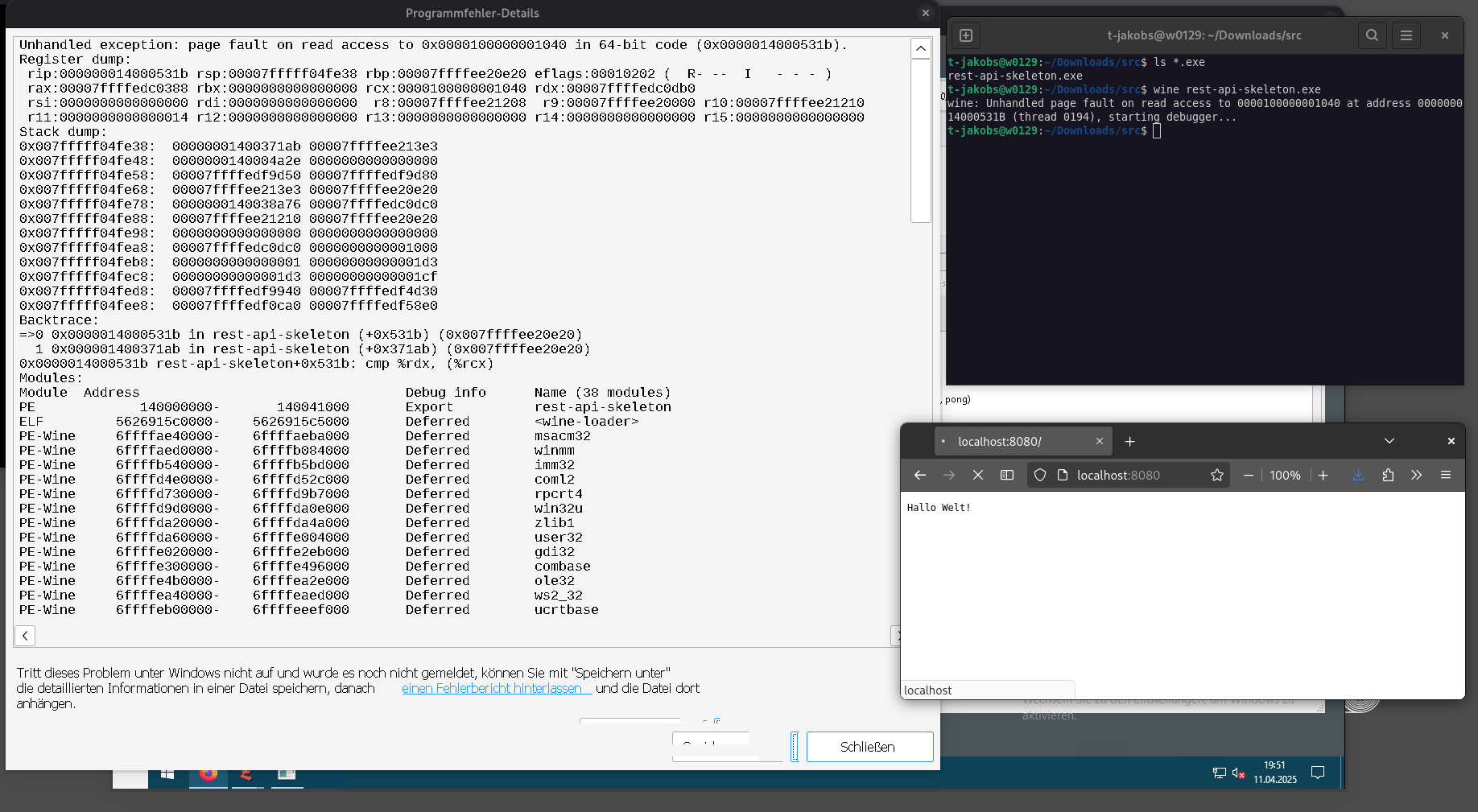Open the Firefox application menu

point(1446,476)
